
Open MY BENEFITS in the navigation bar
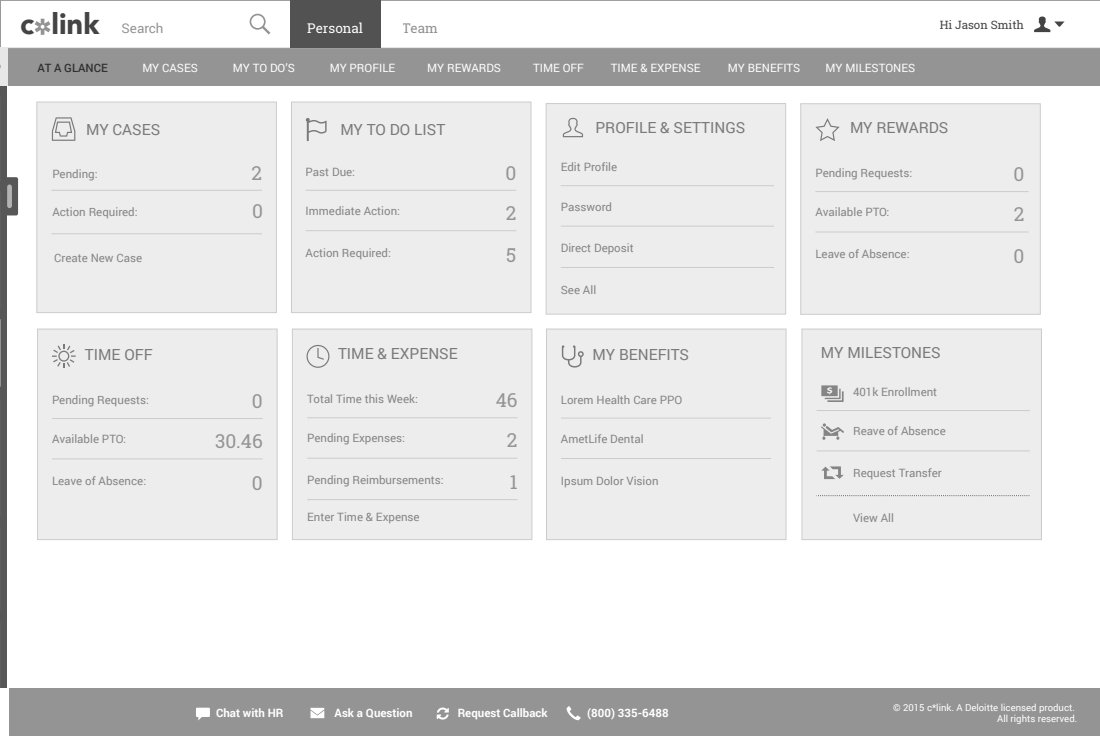click(763, 68)
